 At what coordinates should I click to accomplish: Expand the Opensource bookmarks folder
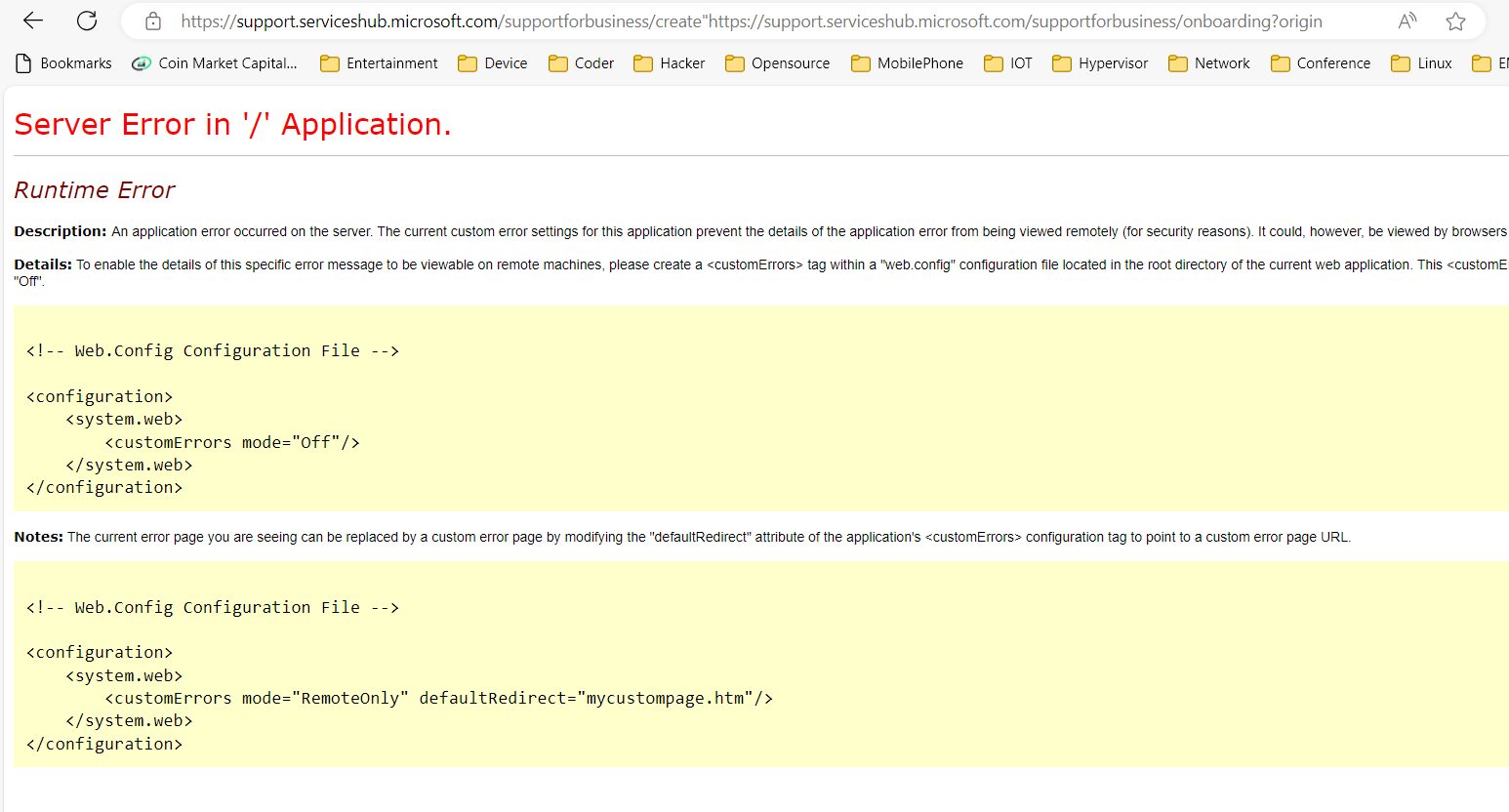coord(778,63)
